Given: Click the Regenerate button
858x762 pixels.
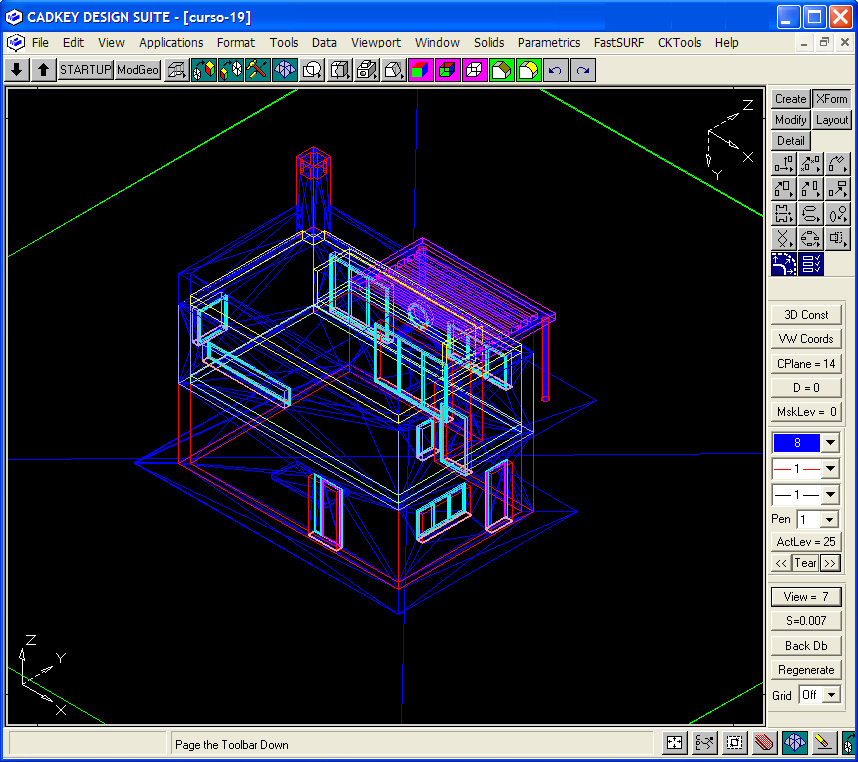Looking at the screenshot, I should 806,670.
